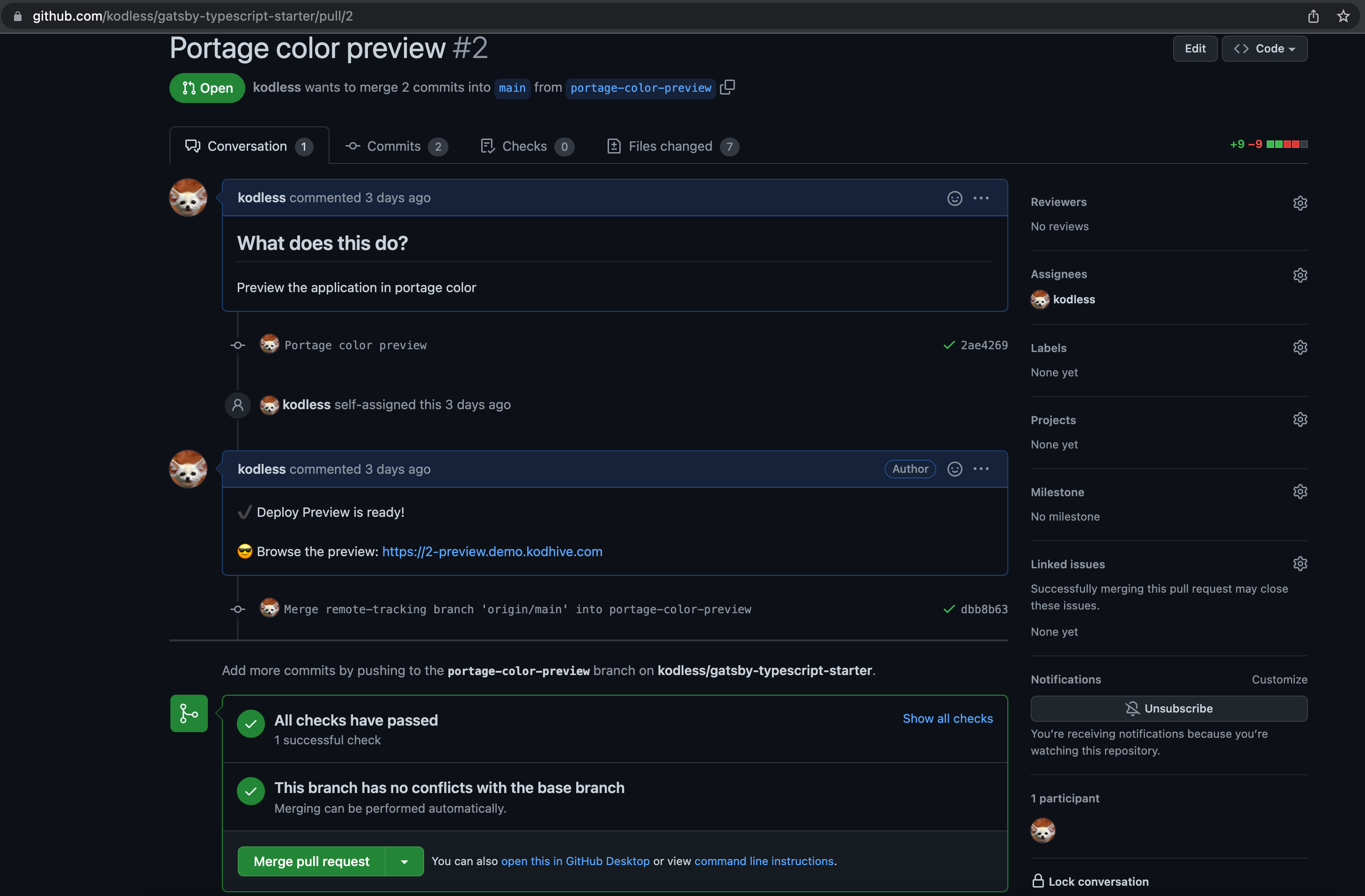1365x896 pixels.
Task: Click the green Open status badge
Action: click(207, 88)
